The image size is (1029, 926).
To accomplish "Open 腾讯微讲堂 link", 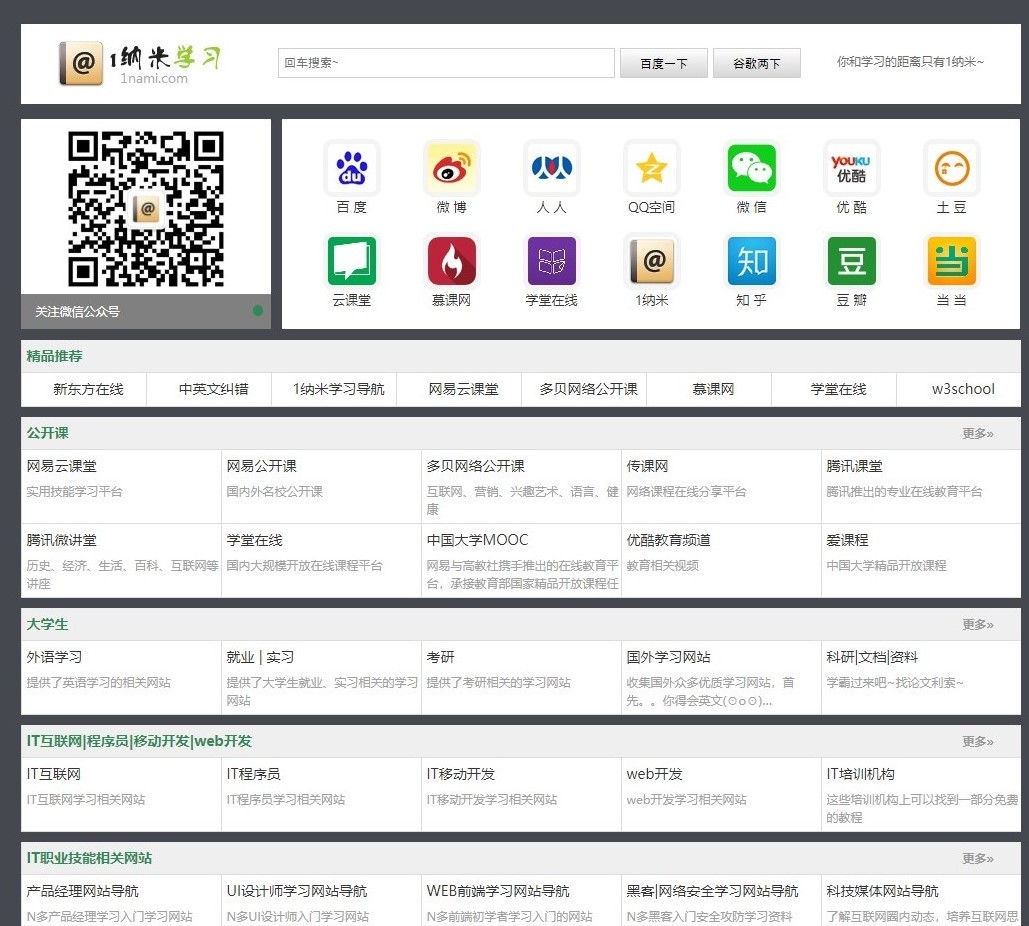I will point(62,540).
